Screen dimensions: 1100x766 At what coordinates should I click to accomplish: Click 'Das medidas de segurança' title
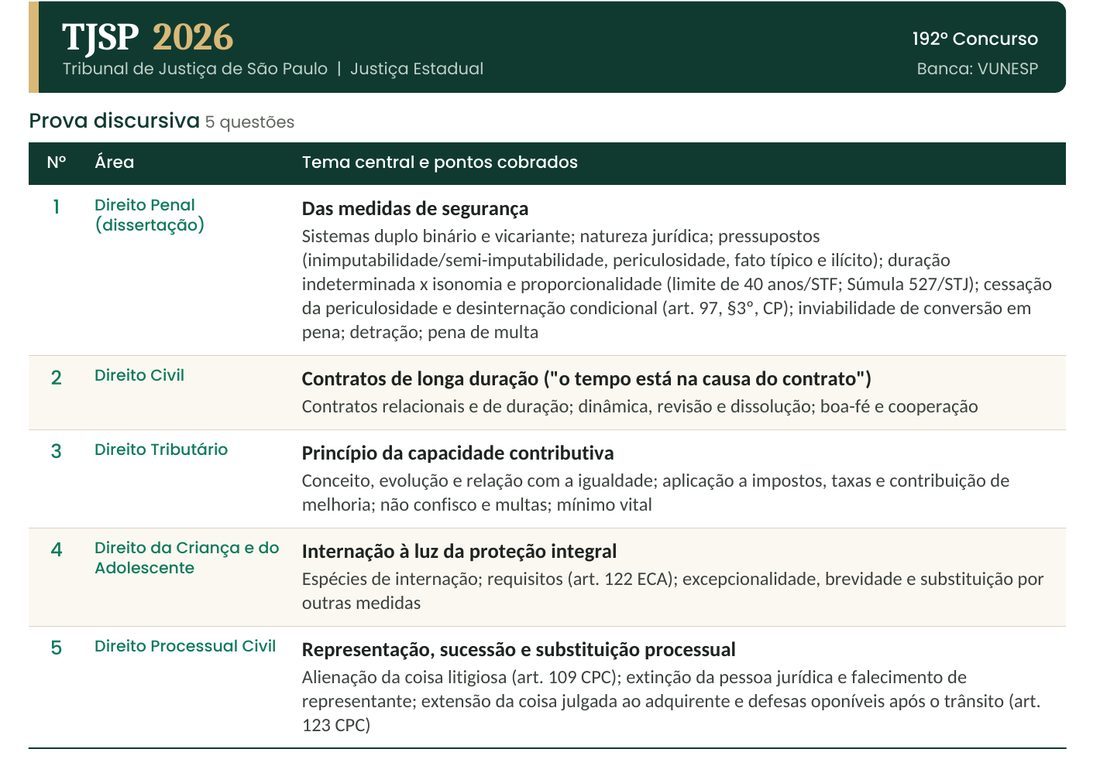415,208
